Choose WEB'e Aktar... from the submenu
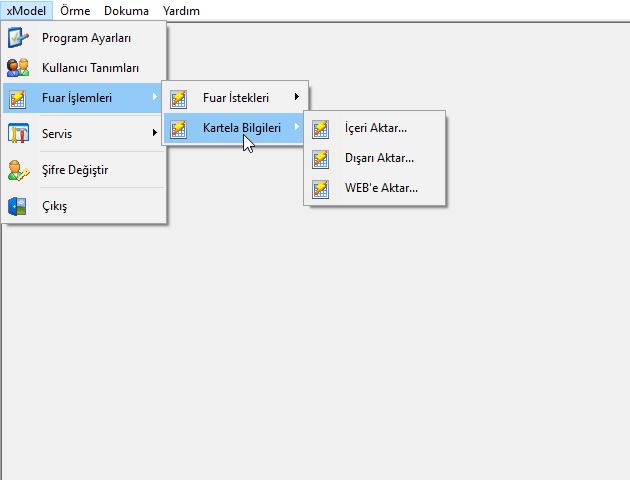 [380, 188]
